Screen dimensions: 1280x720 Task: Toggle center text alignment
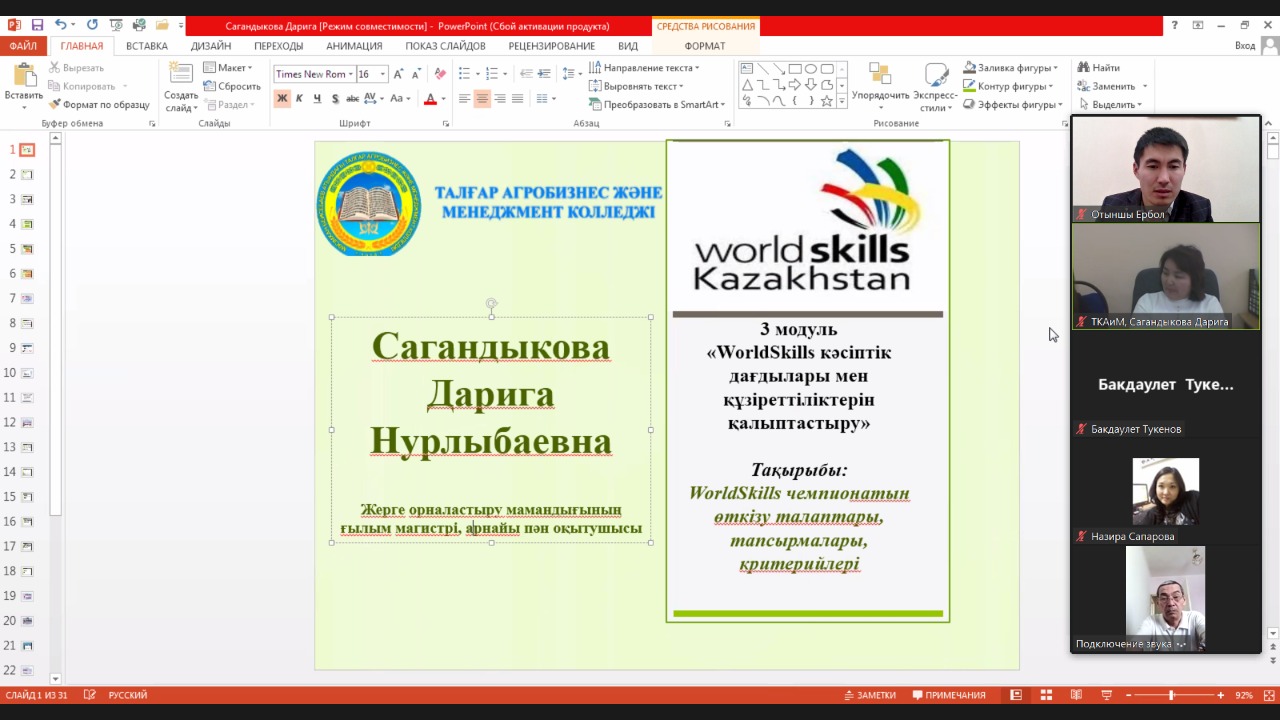click(482, 99)
